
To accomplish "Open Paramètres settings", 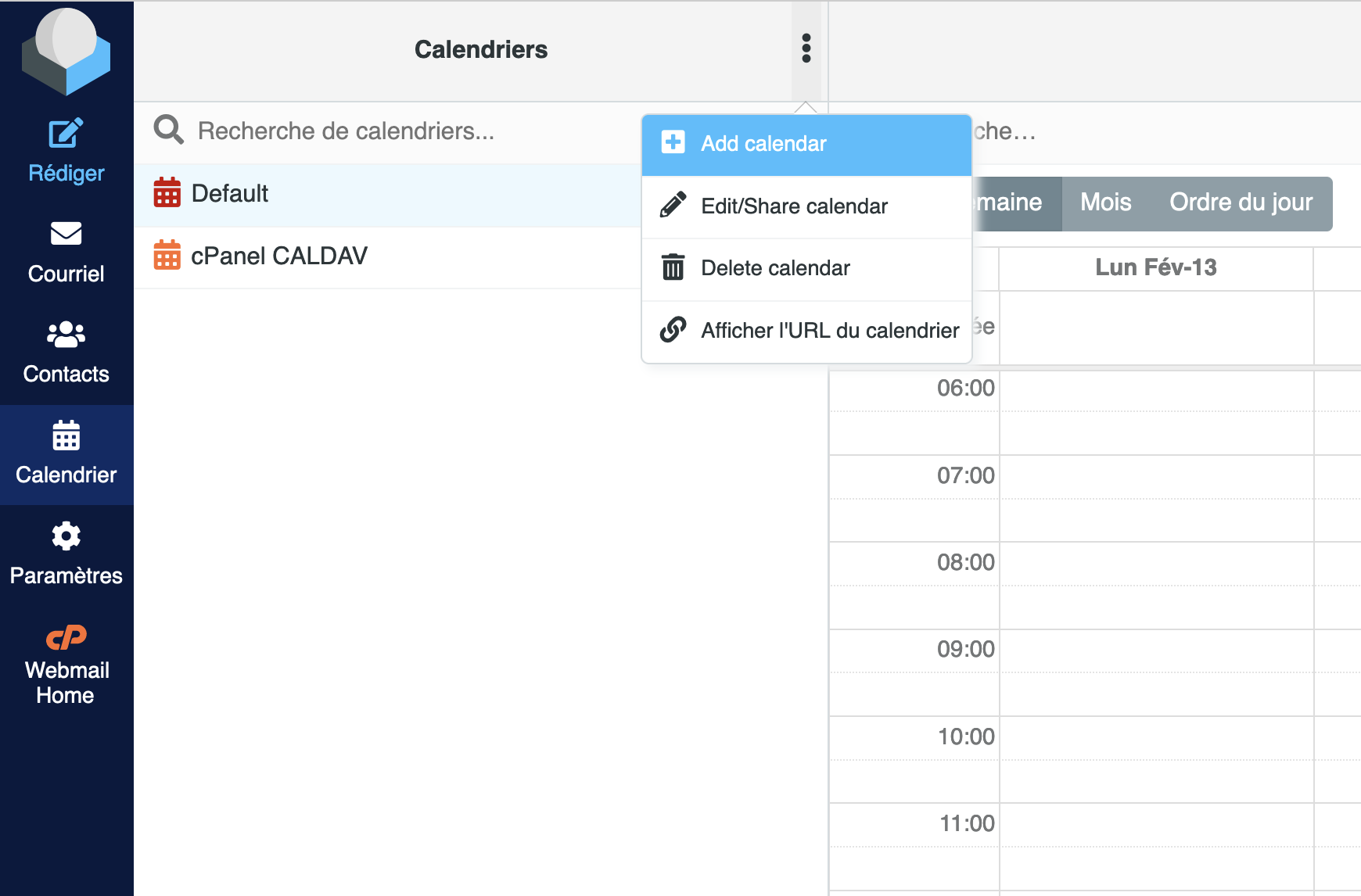I will click(x=66, y=554).
